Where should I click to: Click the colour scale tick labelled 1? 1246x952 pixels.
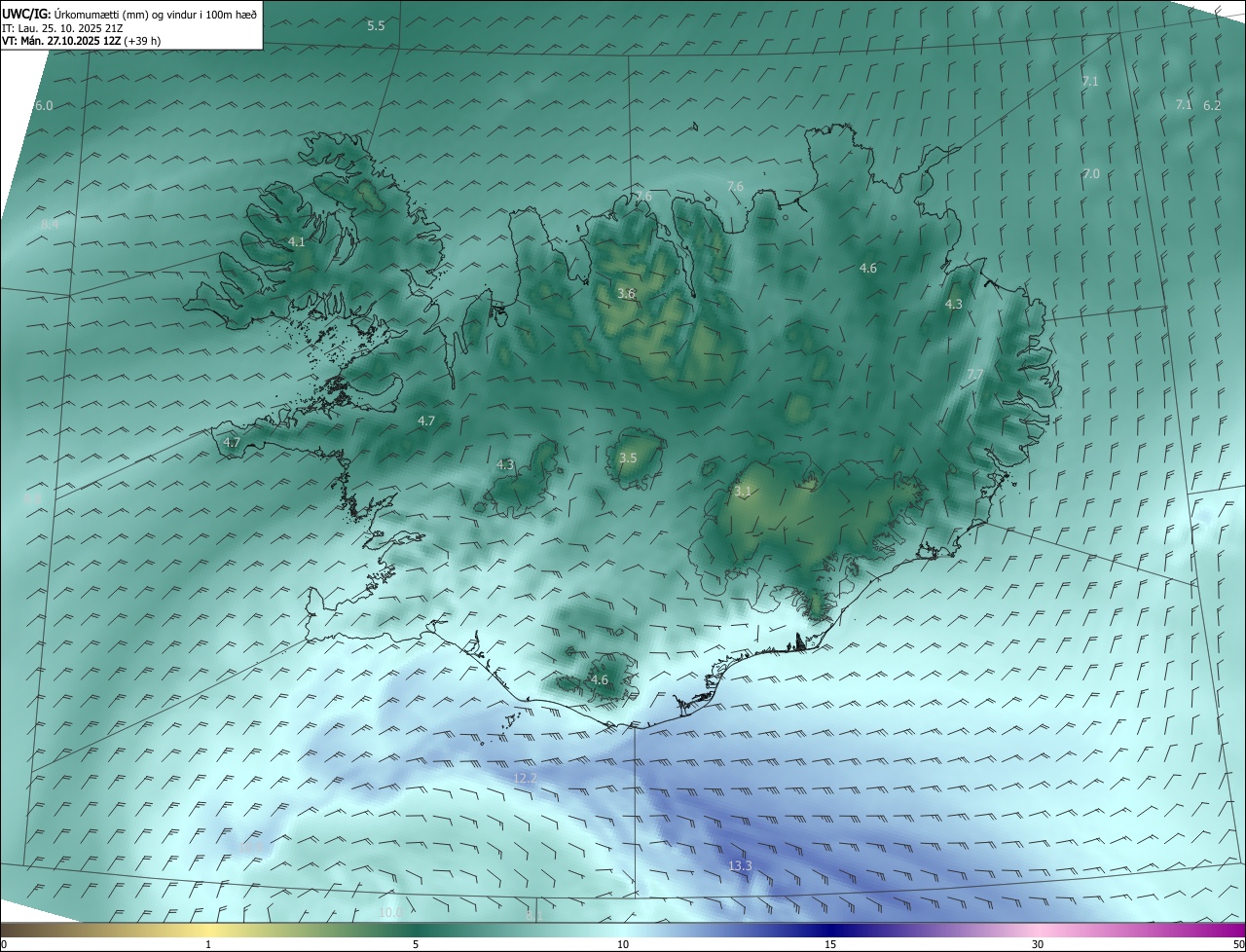click(208, 944)
